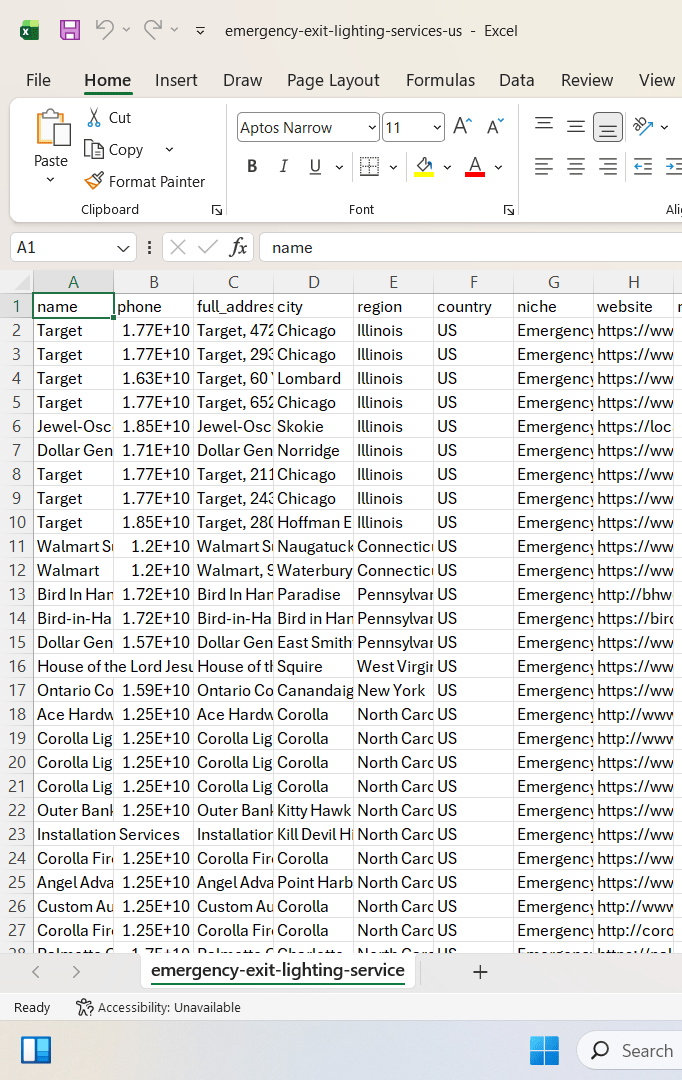Click cell New York in region column
The width and height of the screenshot is (682, 1080).
393,690
